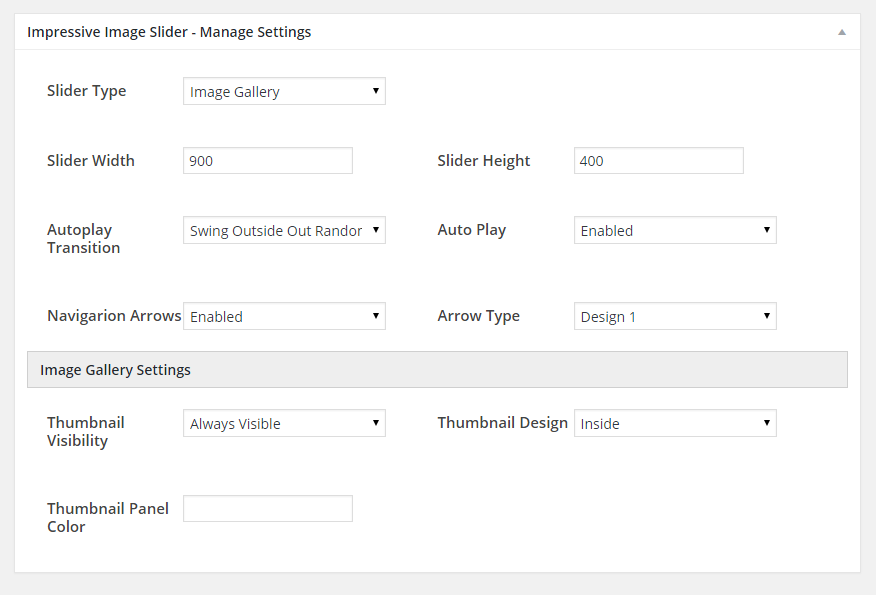Open the Arrow Type Design 1 dropdown
Screen dimensions: 876x595
tap(675, 316)
